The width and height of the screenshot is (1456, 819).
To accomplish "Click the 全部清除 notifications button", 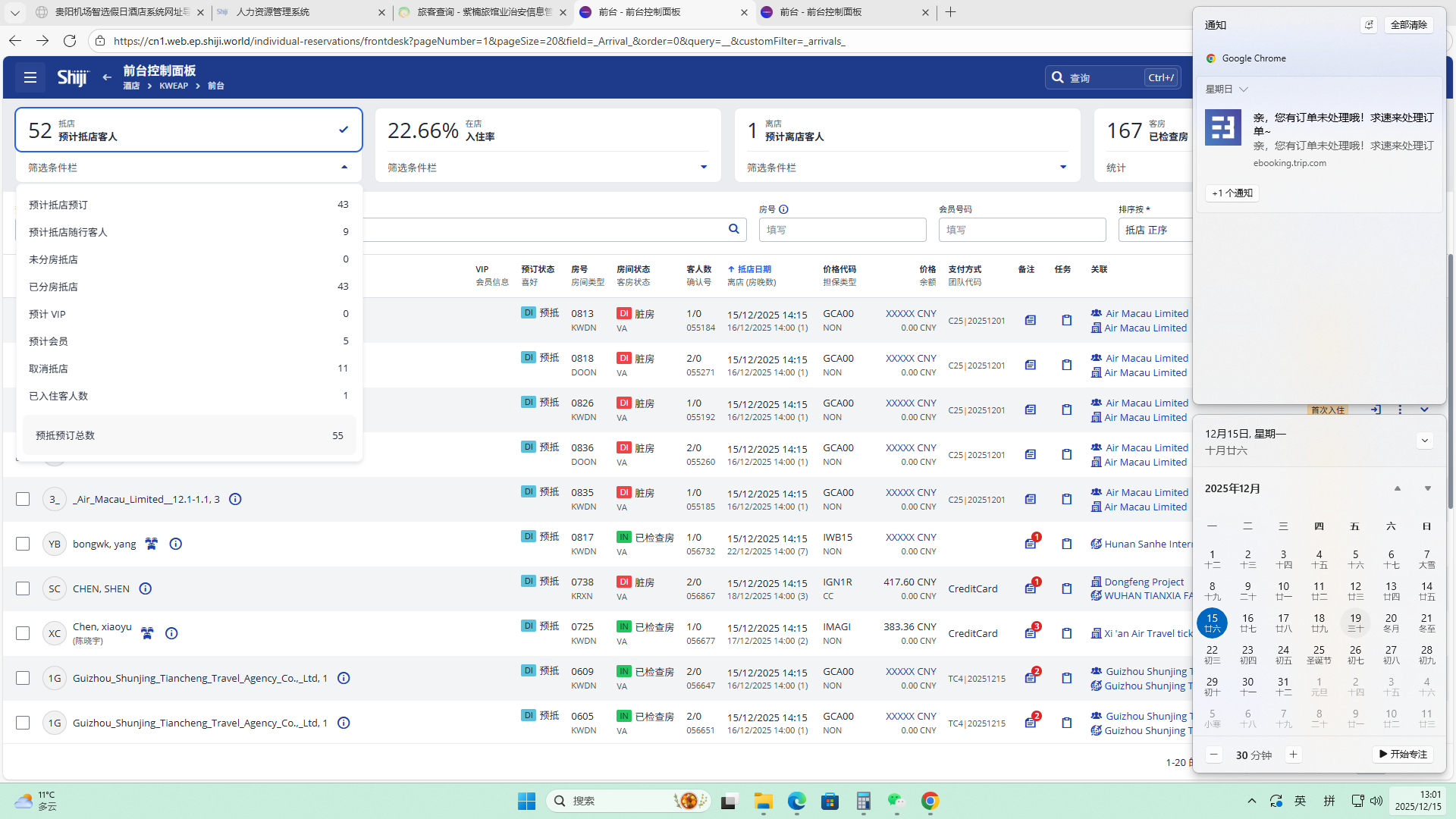I will point(1408,25).
